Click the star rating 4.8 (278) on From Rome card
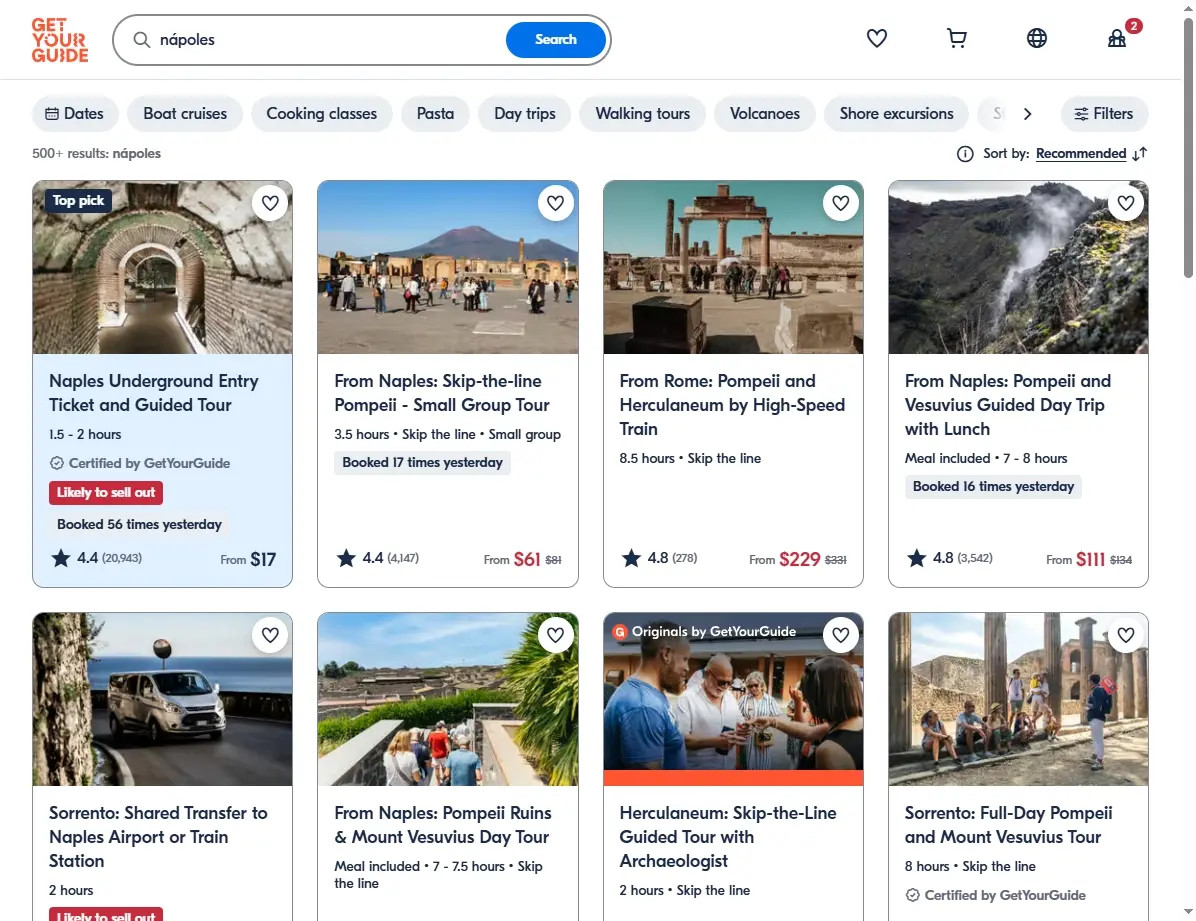Image resolution: width=1196 pixels, height=921 pixels. 659,559
